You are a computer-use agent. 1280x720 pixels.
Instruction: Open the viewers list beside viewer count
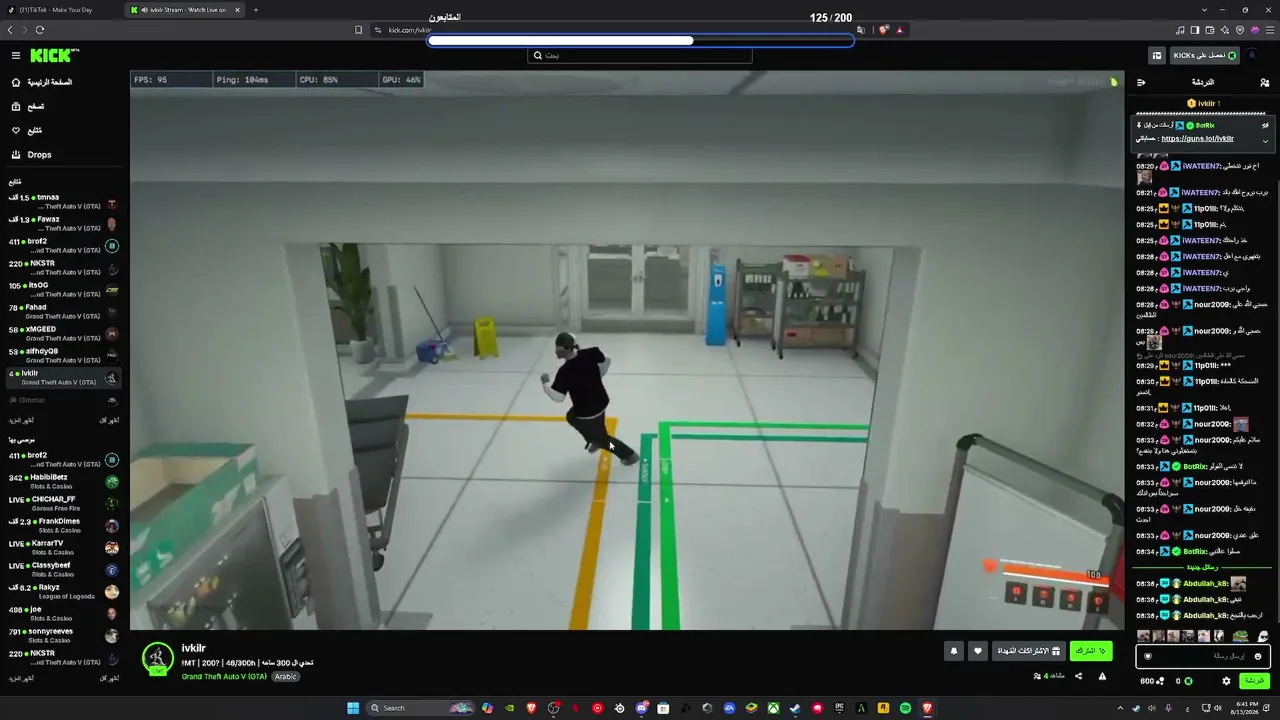click(1038, 676)
